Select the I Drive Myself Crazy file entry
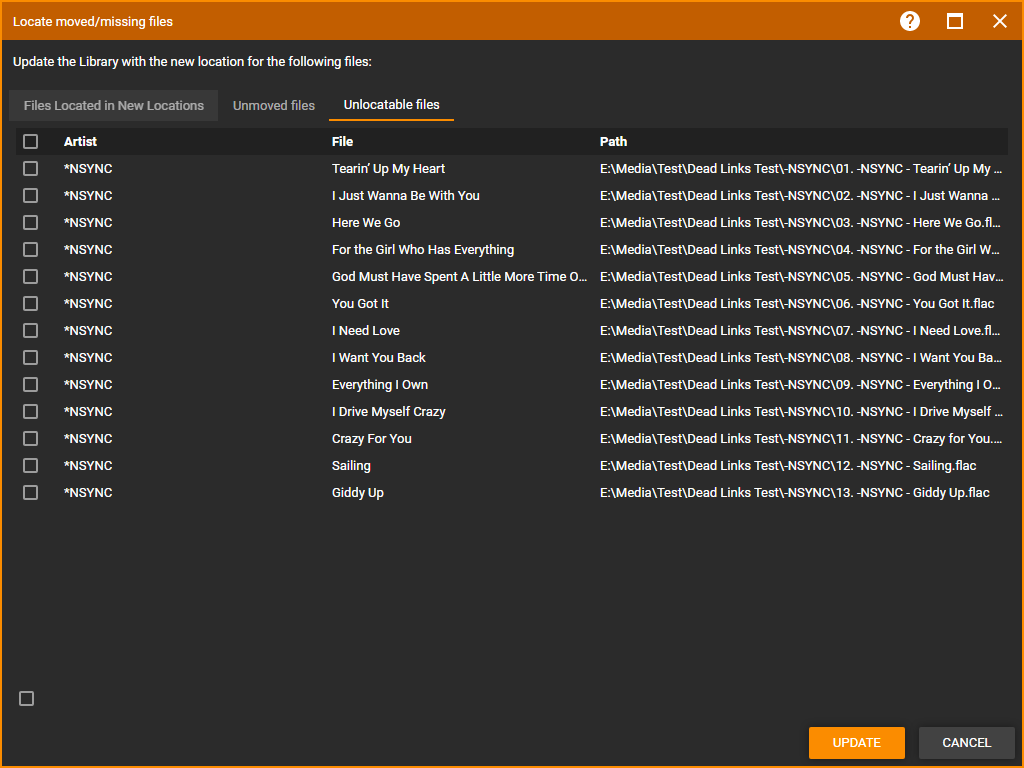This screenshot has height=768, width=1024. pos(388,412)
